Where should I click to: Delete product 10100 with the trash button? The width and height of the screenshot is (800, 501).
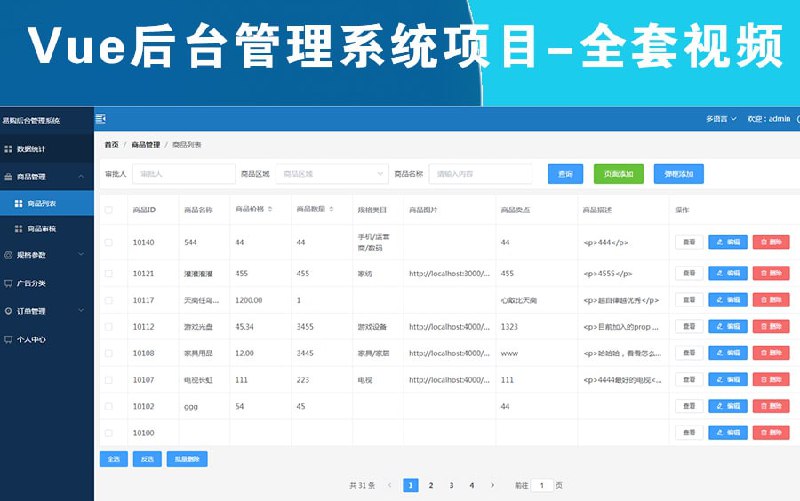(x=771, y=432)
